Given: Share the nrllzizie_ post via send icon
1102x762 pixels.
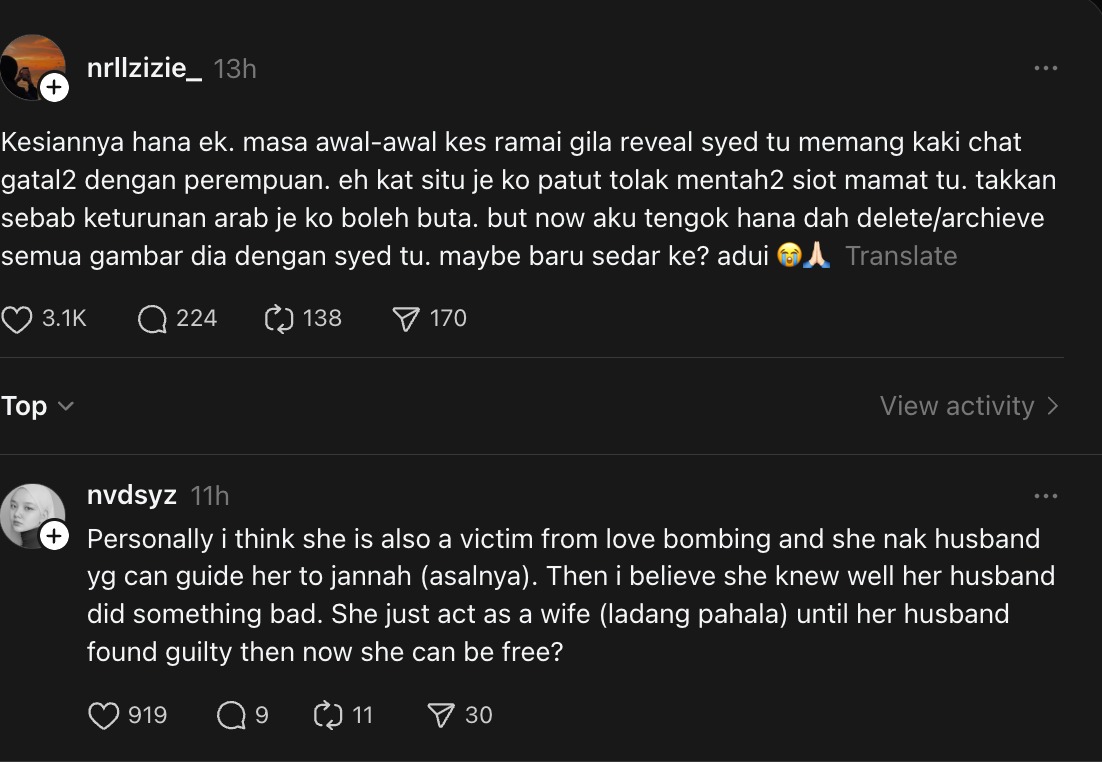Looking at the screenshot, I should tap(405, 319).
